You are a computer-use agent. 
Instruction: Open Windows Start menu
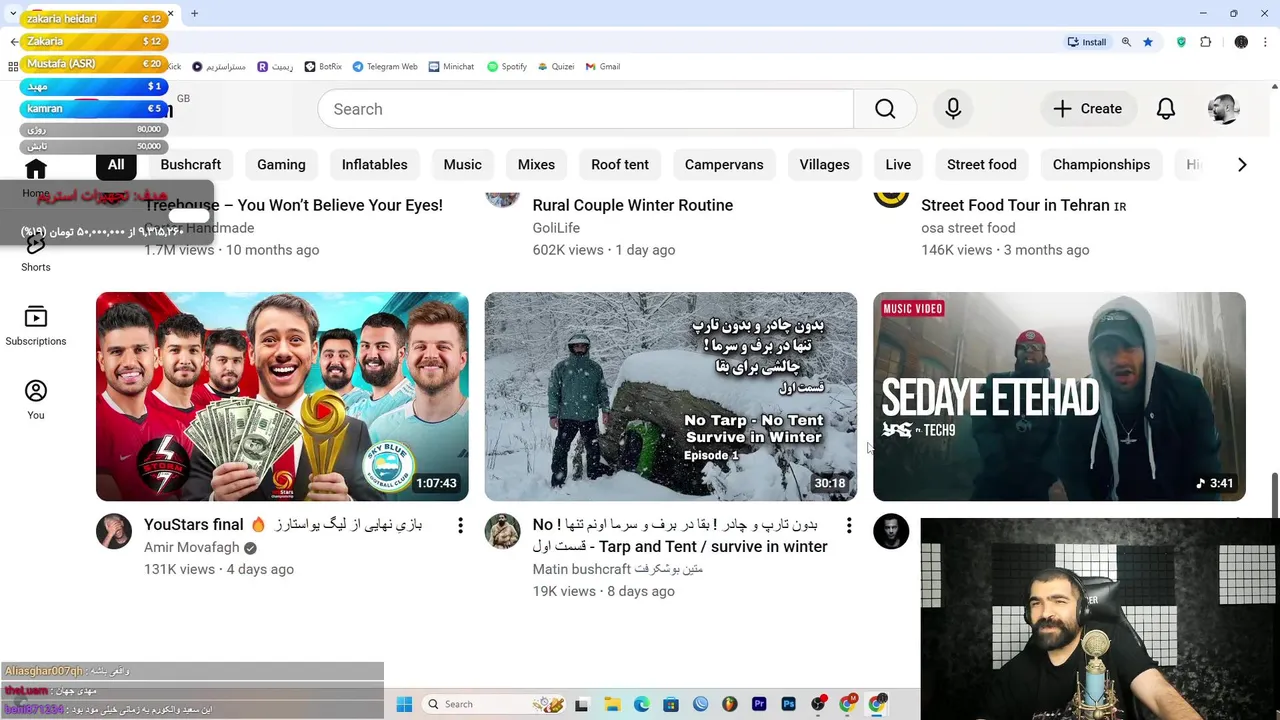click(x=404, y=704)
